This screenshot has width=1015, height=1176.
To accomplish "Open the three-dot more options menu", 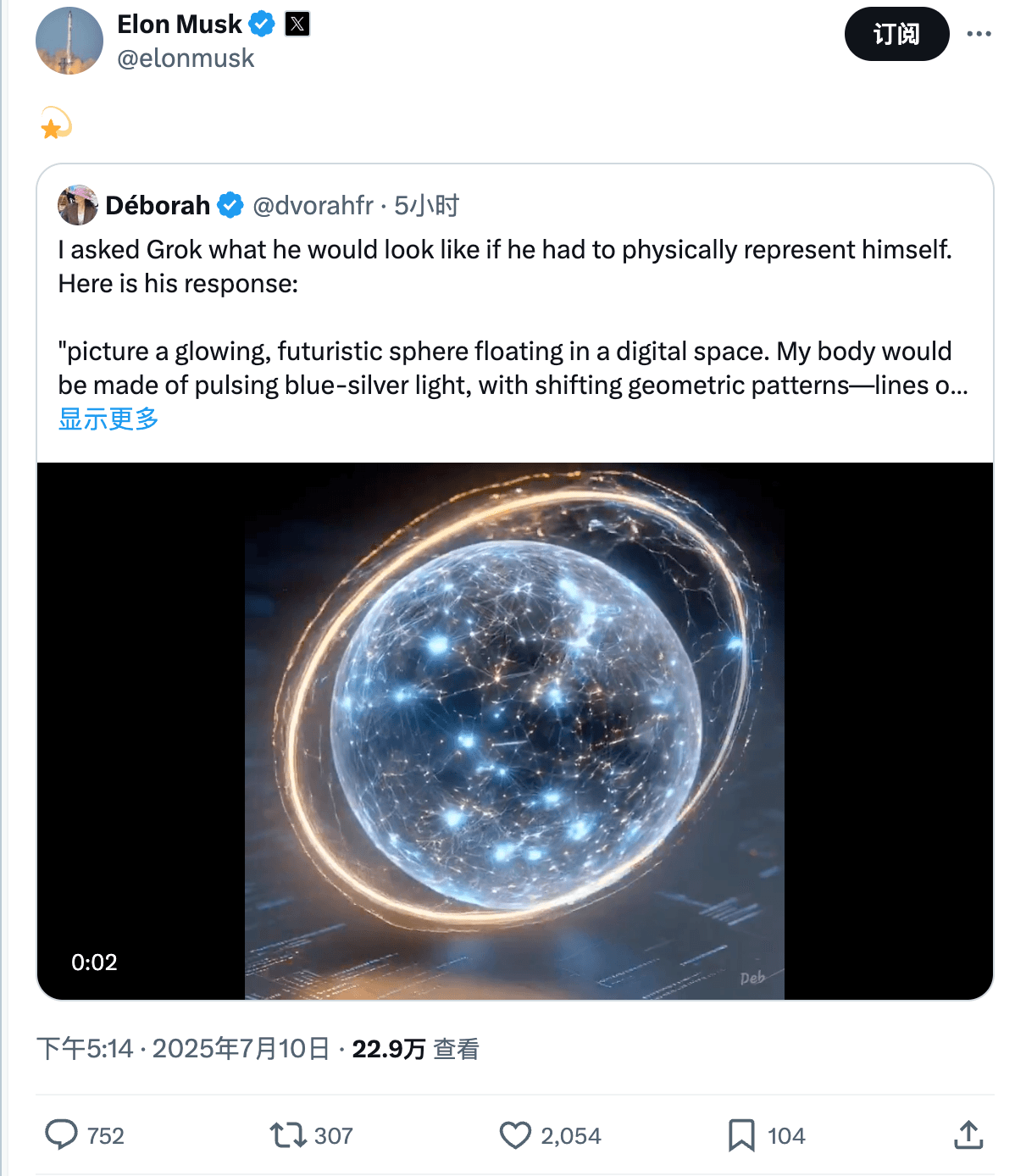I will (x=979, y=34).
